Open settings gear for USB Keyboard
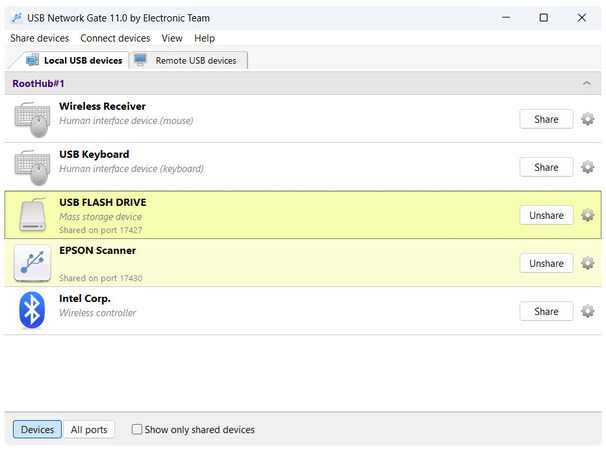The width and height of the screenshot is (606, 450). coord(587,167)
